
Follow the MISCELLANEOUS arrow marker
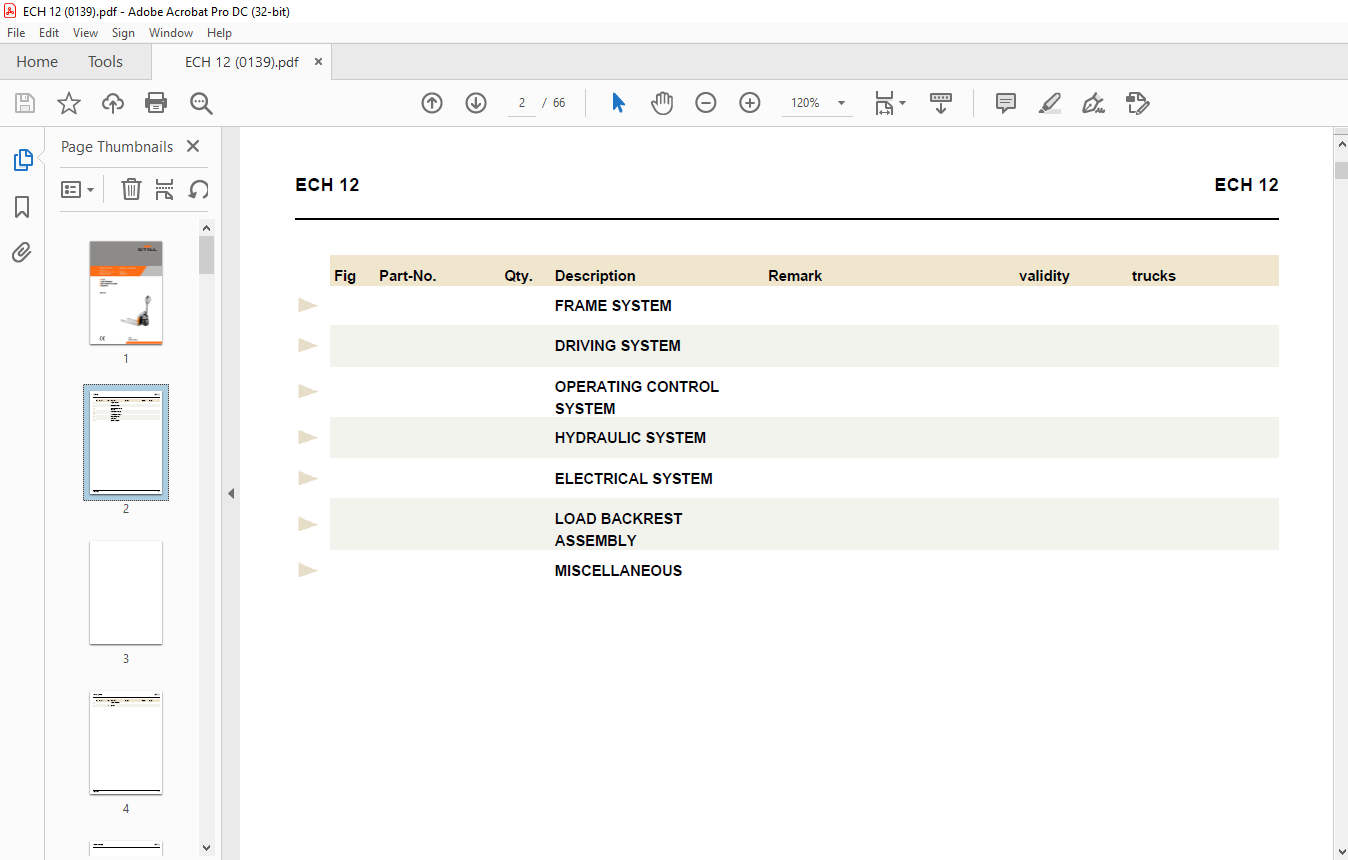(x=308, y=570)
